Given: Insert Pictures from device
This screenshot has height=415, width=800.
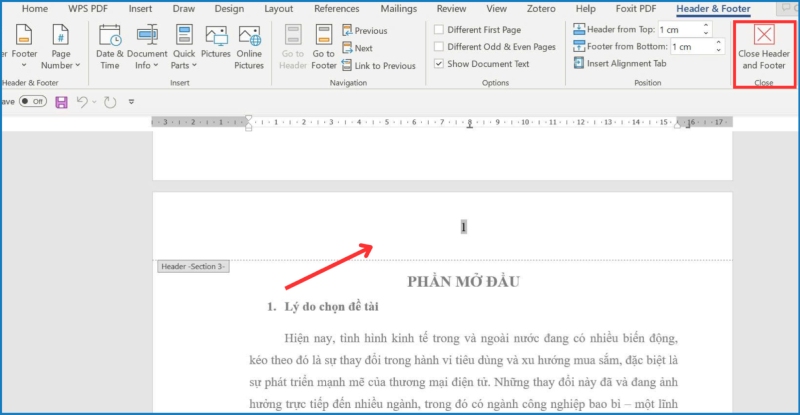Looking at the screenshot, I should pyautogui.click(x=216, y=42).
